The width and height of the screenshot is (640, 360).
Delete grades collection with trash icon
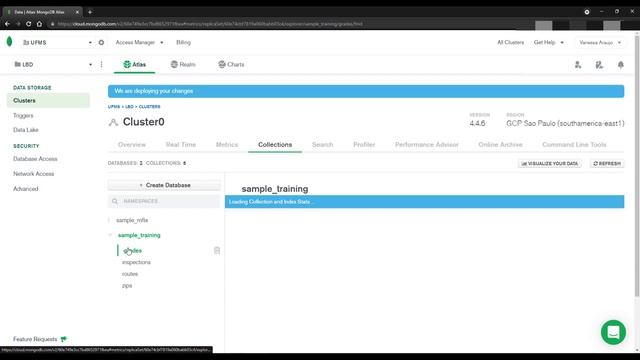click(x=217, y=251)
